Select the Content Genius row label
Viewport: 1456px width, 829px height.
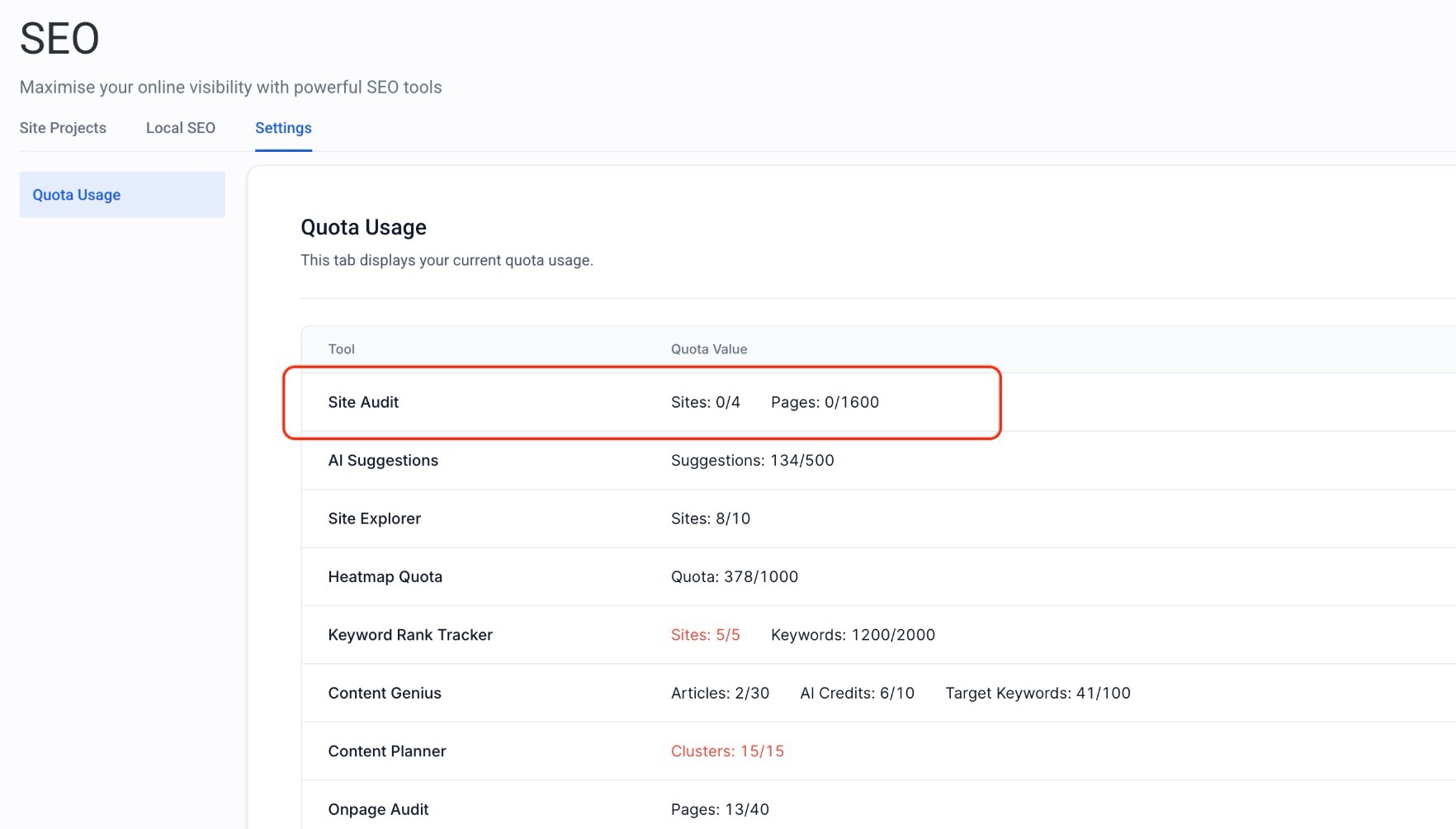point(385,694)
